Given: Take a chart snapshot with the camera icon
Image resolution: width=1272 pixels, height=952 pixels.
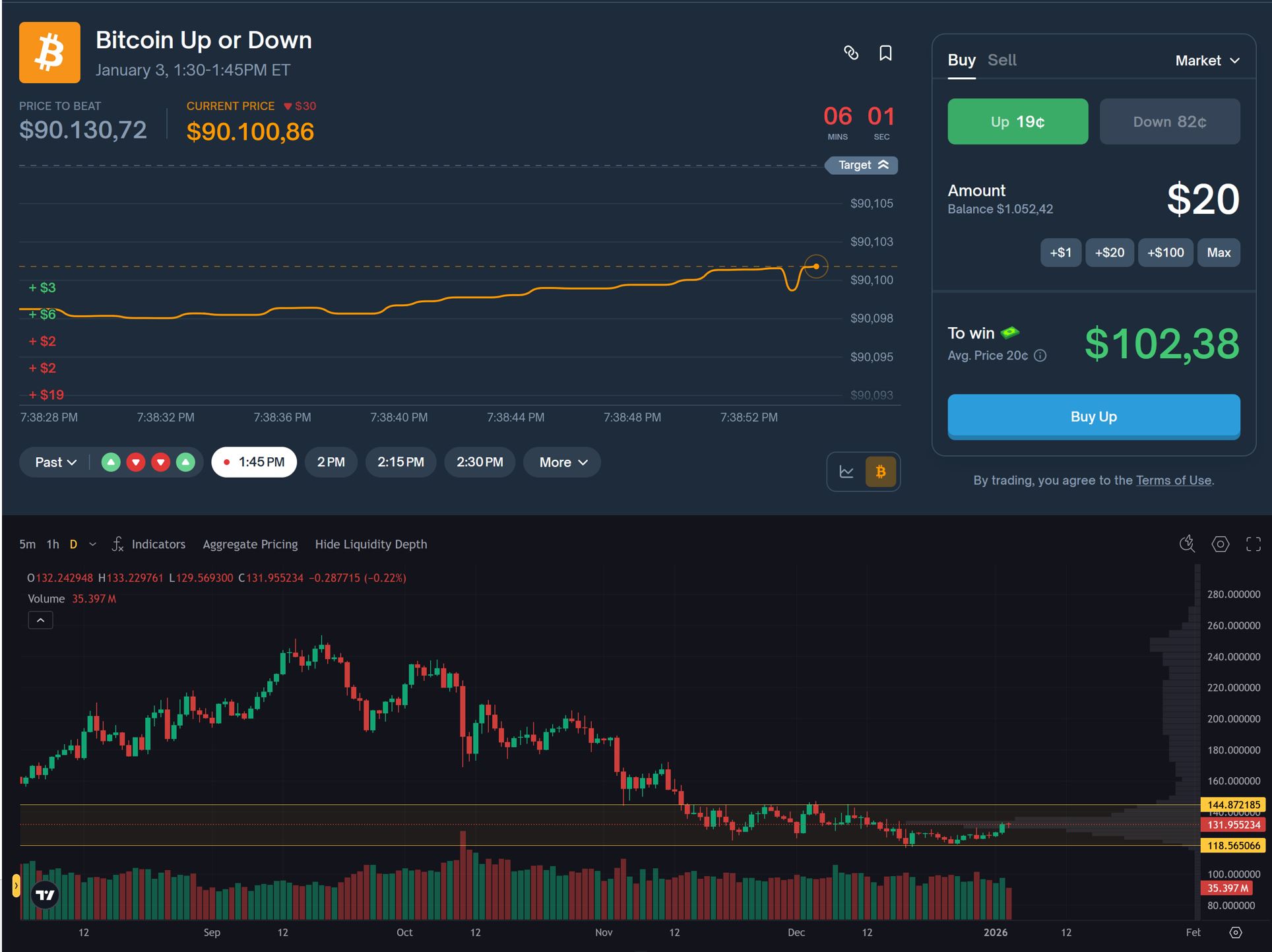Looking at the screenshot, I should point(1187,544).
